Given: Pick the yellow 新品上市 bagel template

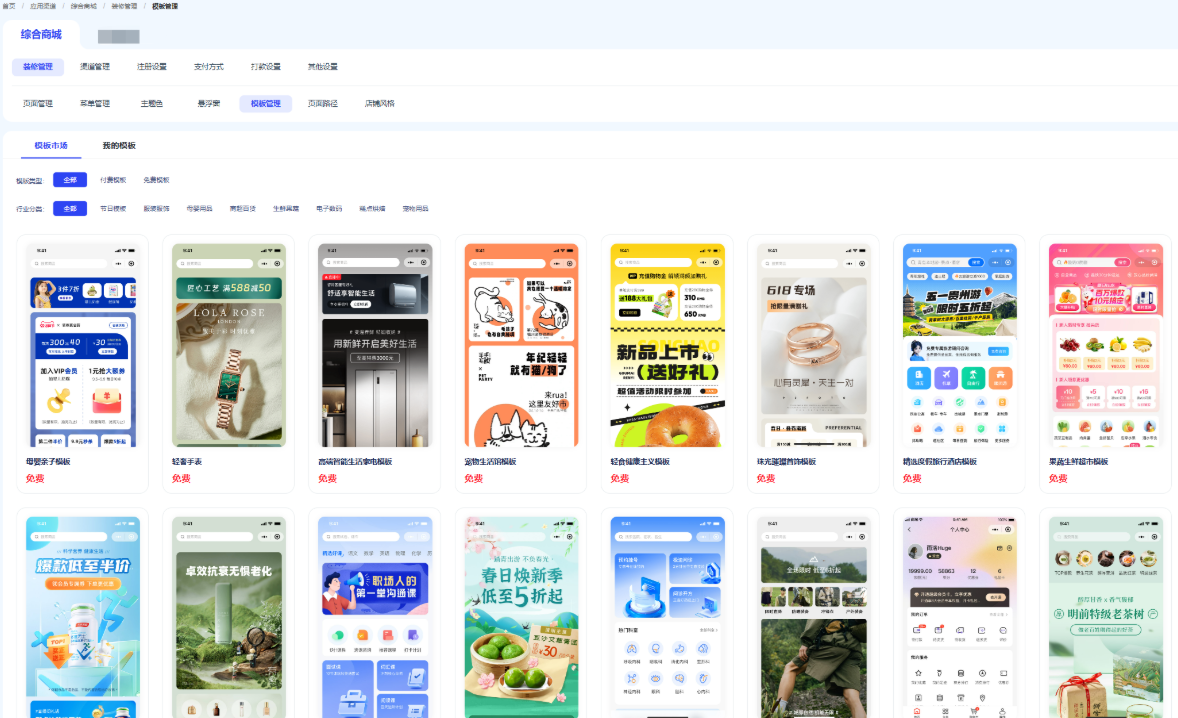Looking at the screenshot, I should (x=666, y=345).
